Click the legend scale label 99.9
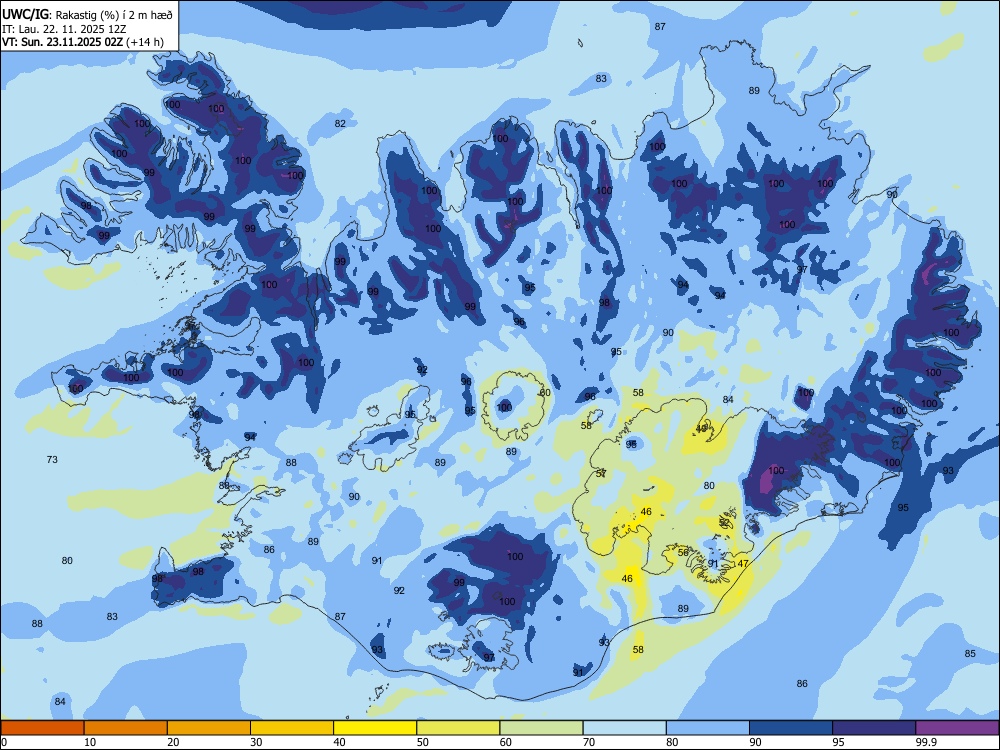1000x750 pixels. [926, 742]
